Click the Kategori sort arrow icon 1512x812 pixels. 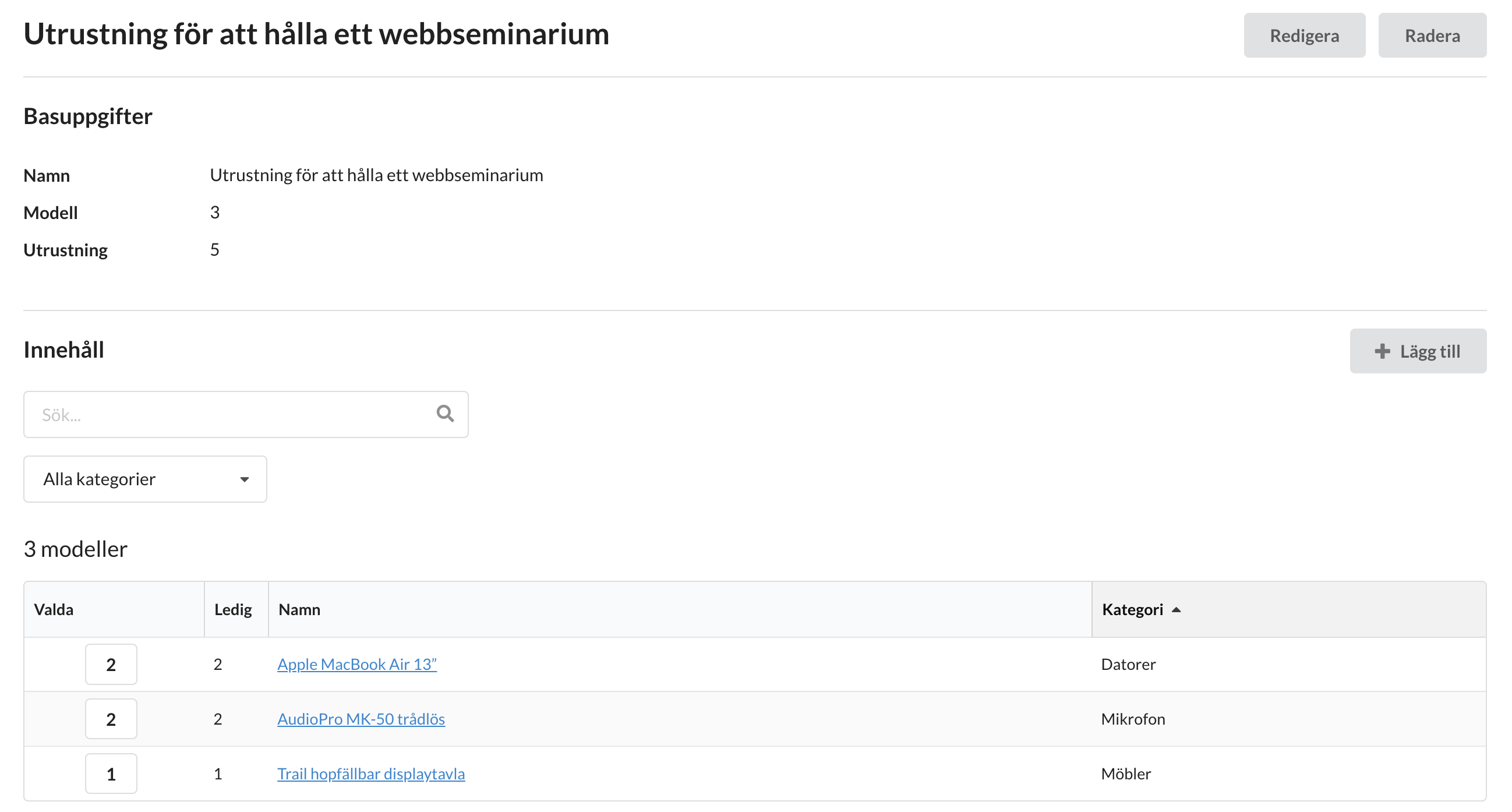click(x=1176, y=610)
